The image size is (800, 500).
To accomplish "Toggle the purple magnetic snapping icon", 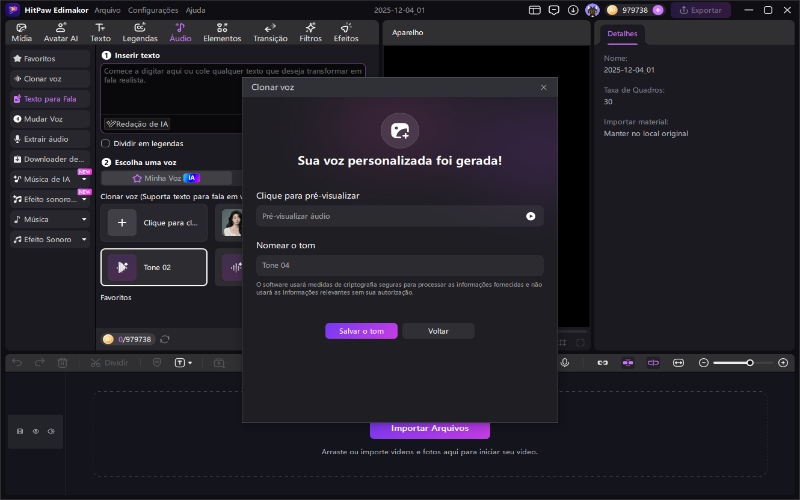I will coord(628,363).
